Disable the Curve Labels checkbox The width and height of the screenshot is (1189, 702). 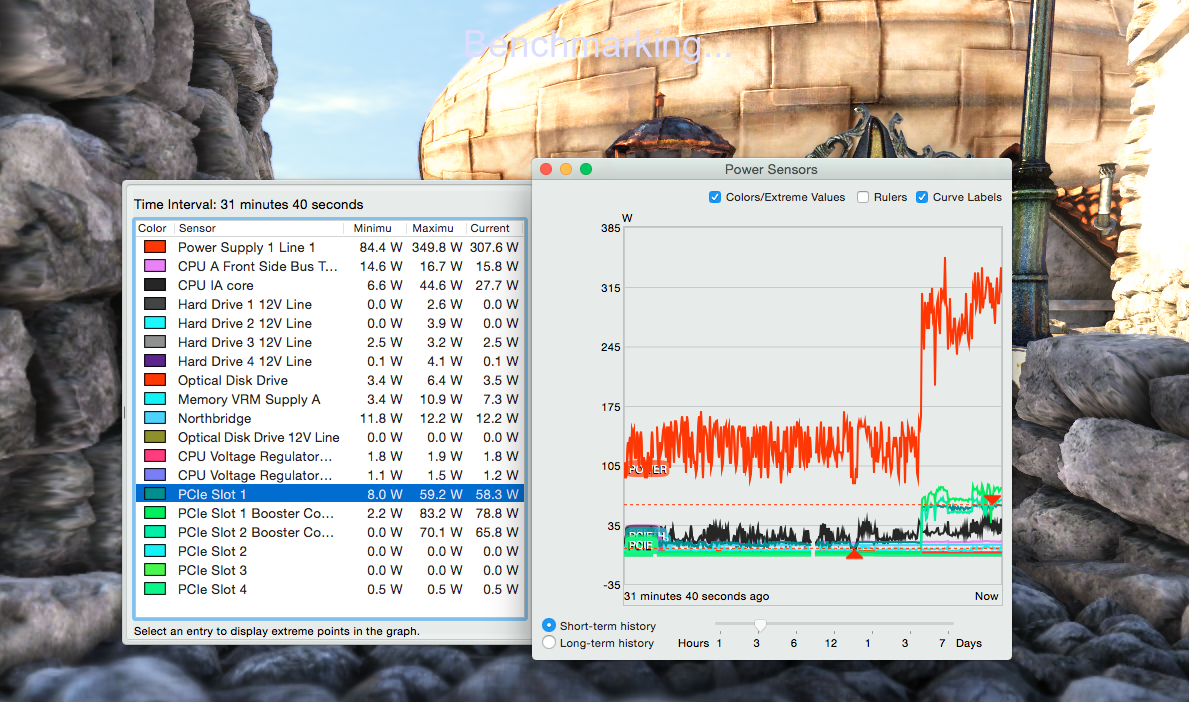coord(922,197)
